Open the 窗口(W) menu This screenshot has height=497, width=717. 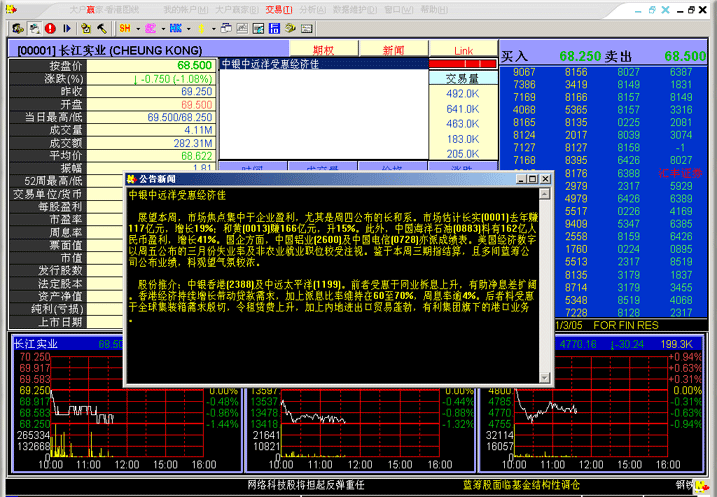coord(399,10)
